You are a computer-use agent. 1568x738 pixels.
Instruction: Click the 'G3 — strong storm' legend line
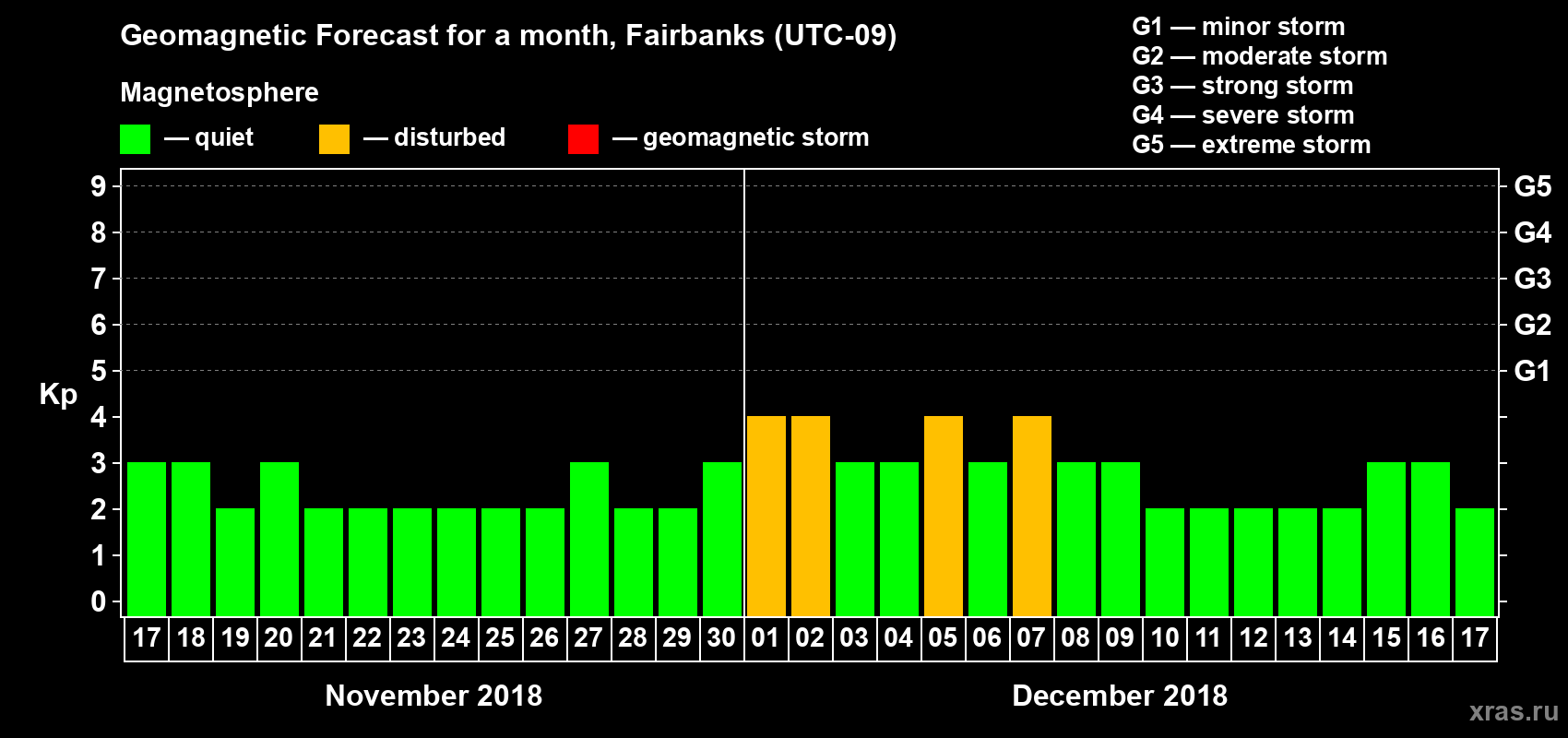pyautogui.click(x=1242, y=86)
